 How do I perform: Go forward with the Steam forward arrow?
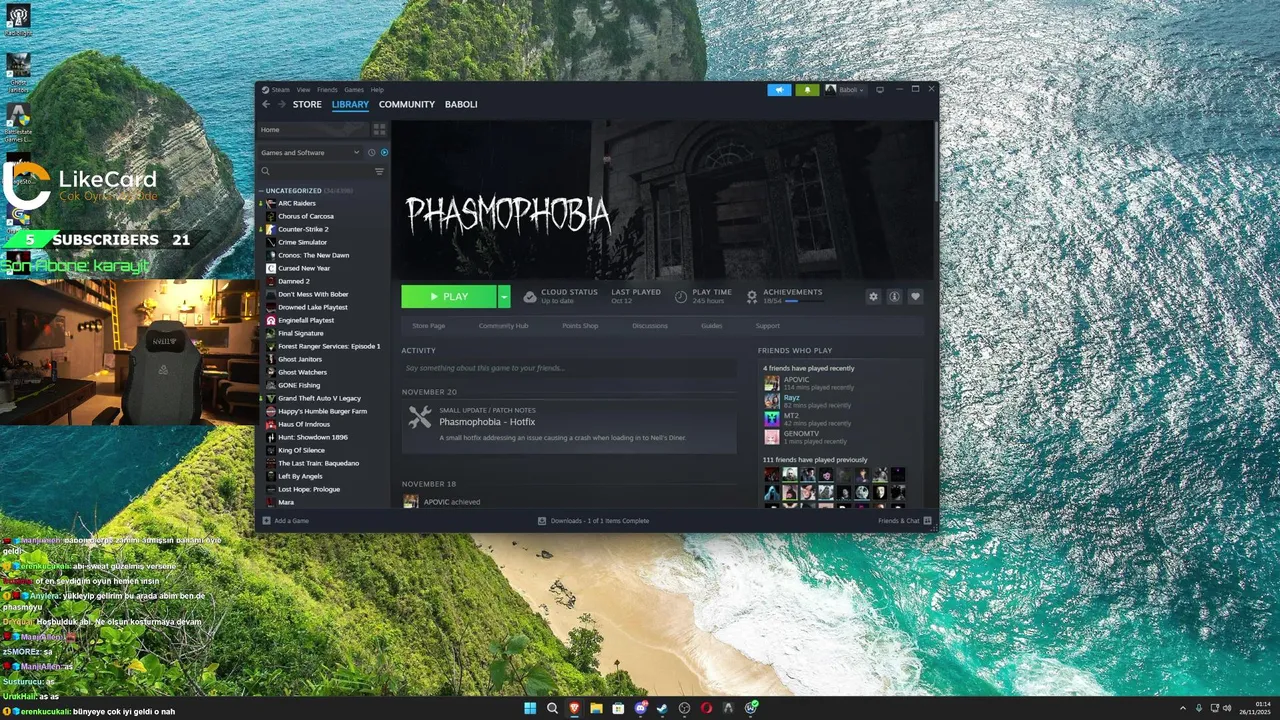(281, 104)
